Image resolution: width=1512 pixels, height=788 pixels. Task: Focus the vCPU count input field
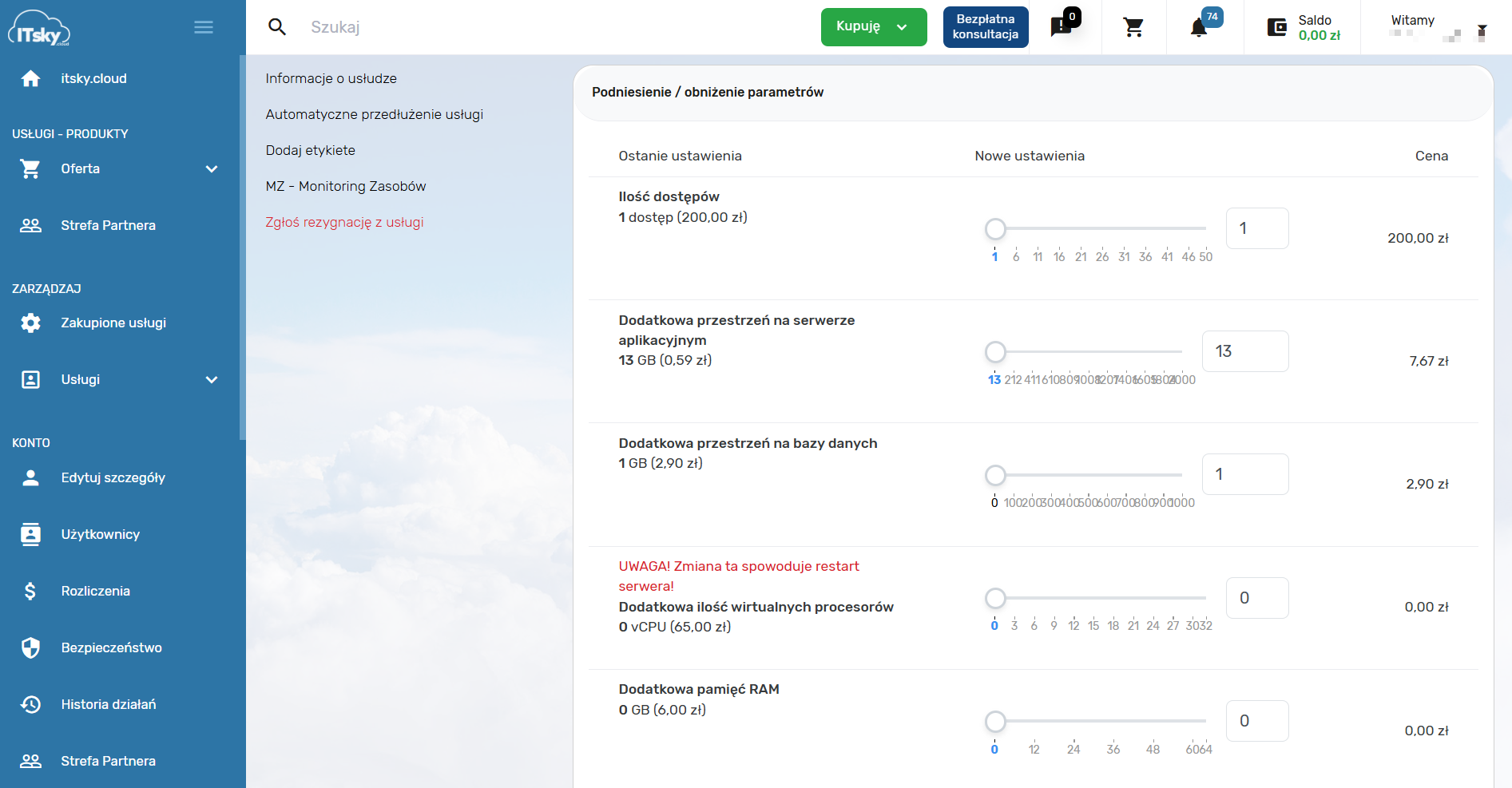(x=1257, y=598)
